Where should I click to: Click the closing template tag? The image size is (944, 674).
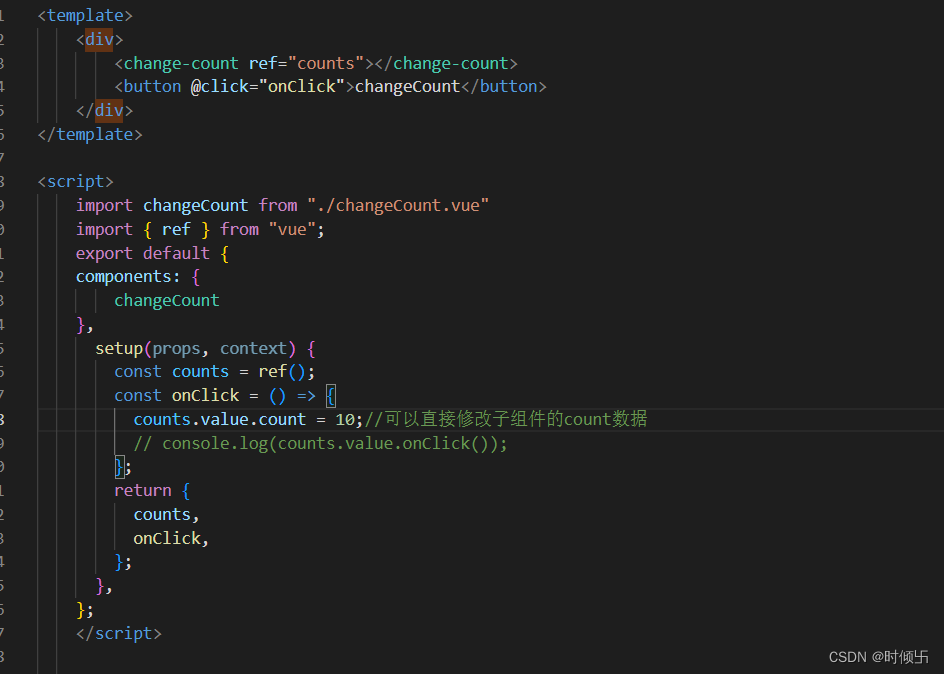coord(89,134)
